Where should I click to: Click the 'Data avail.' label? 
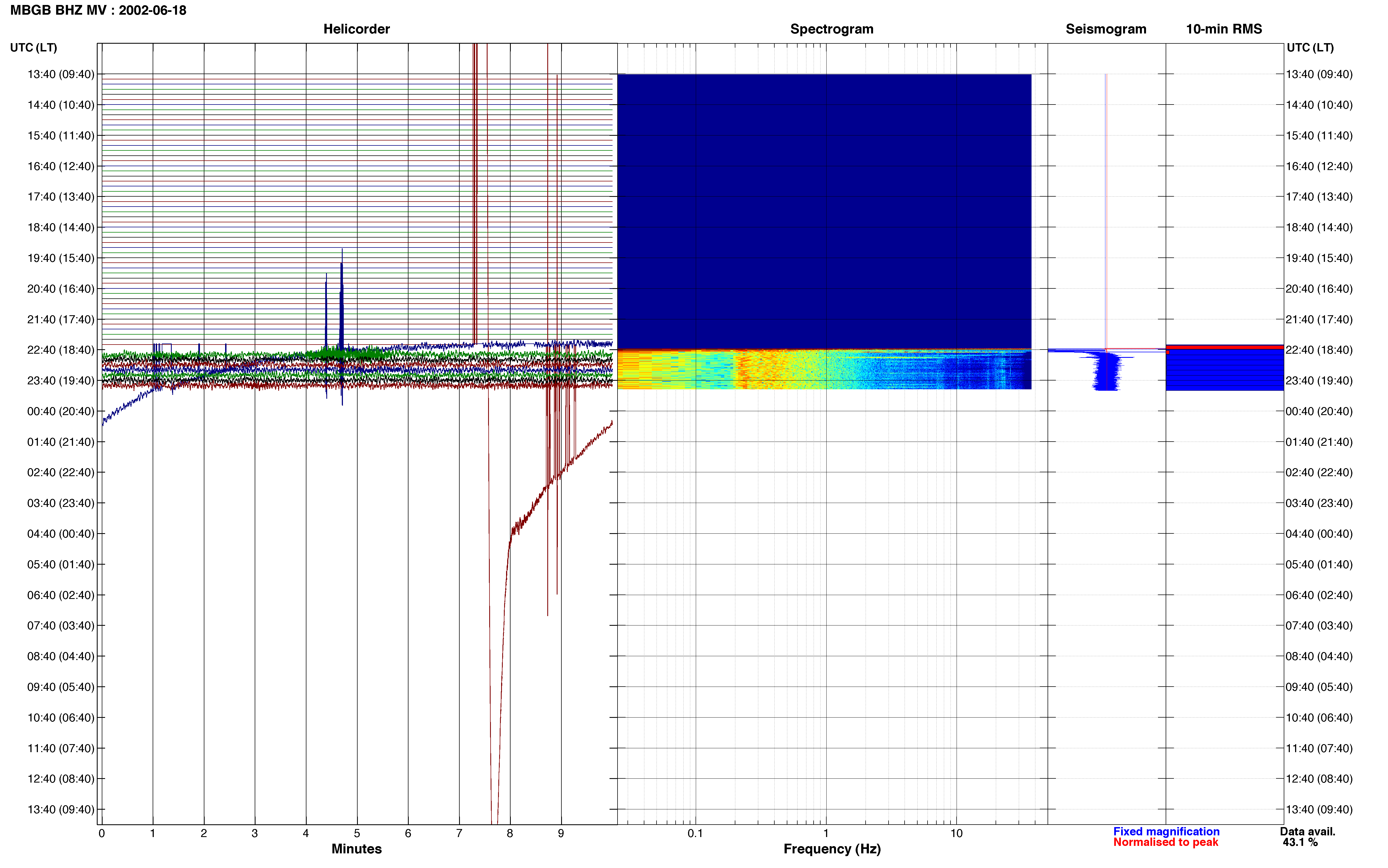(1308, 831)
